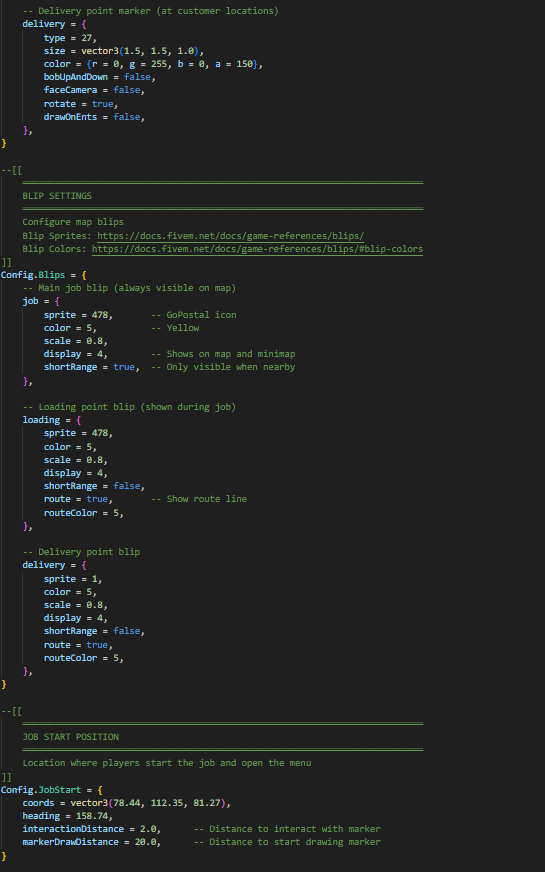The width and height of the screenshot is (545, 872).
Task: Click the '-- Yellow' comment
Action: pyautogui.click(x=175, y=328)
